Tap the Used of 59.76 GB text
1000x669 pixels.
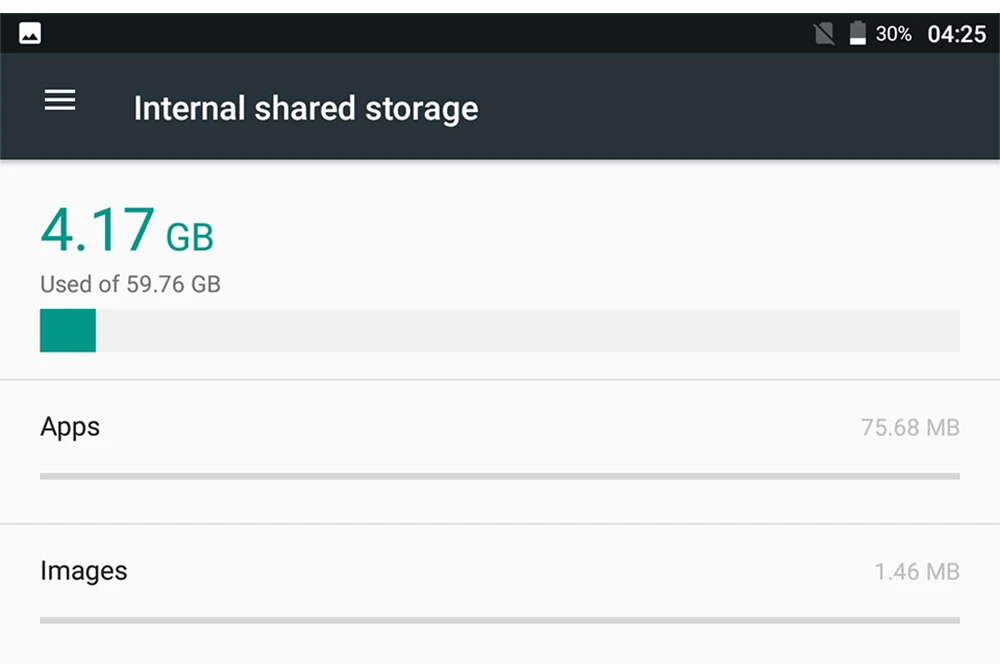click(x=130, y=284)
